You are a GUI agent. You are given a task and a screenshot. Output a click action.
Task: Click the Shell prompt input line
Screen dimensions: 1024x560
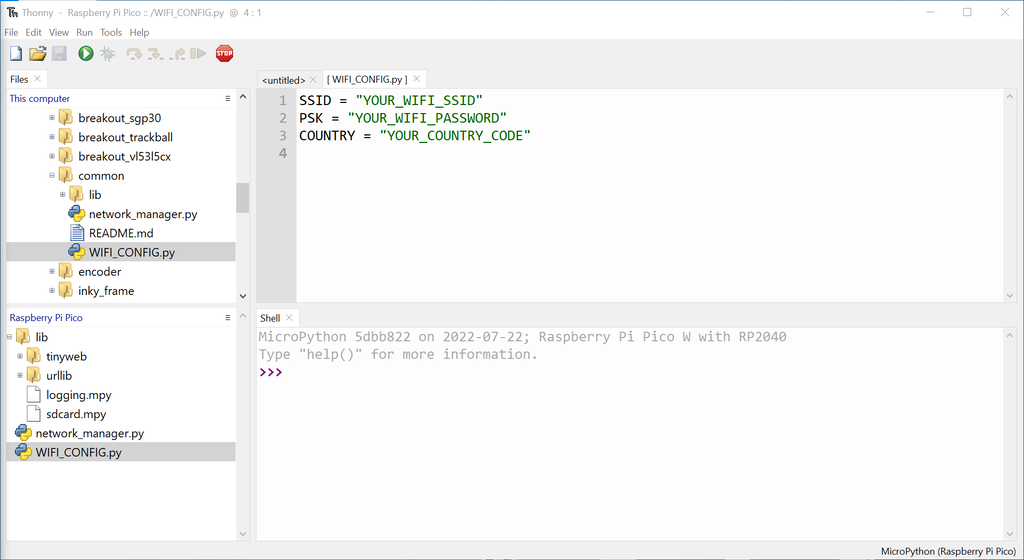600,372
